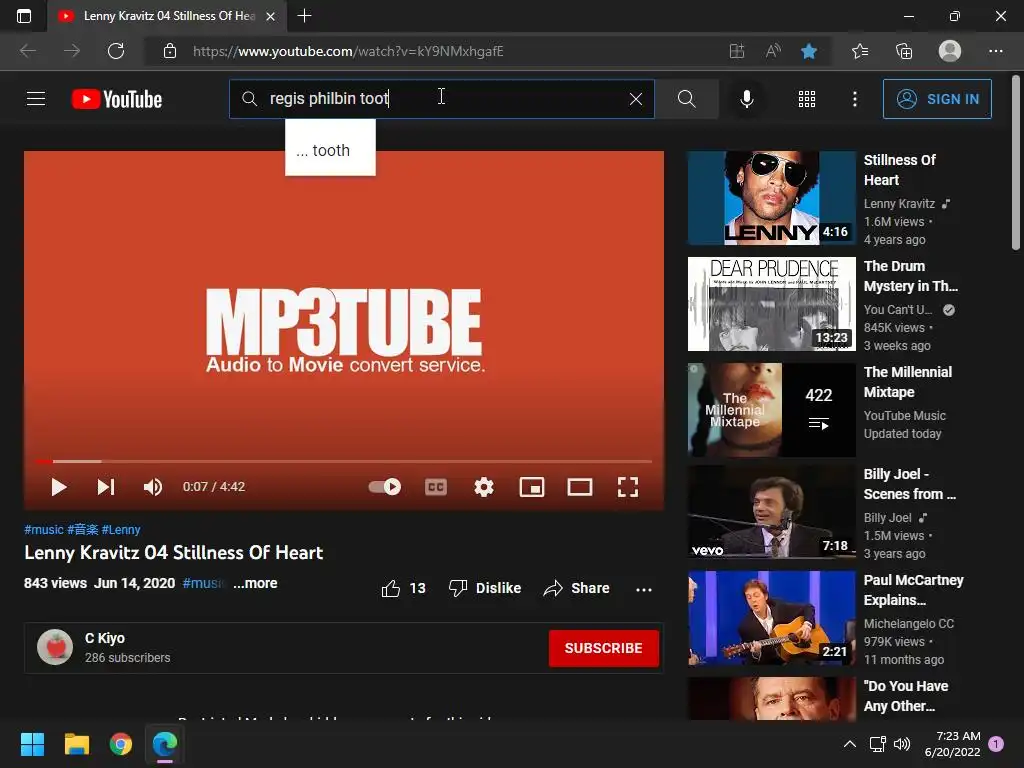Image resolution: width=1024 pixels, height=768 pixels.
Task: Select the '... tooth' search suggestion
Action: tap(330, 150)
